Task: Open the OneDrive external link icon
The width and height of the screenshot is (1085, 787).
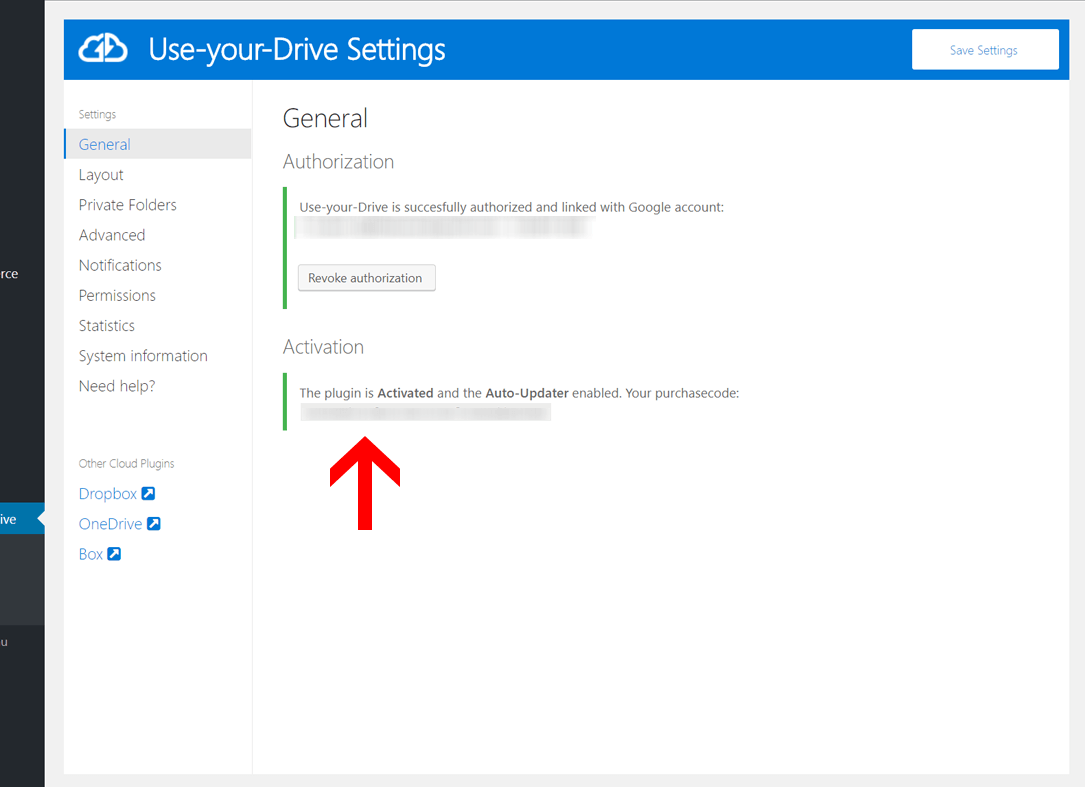Action: pyautogui.click(x=154, y=524)
